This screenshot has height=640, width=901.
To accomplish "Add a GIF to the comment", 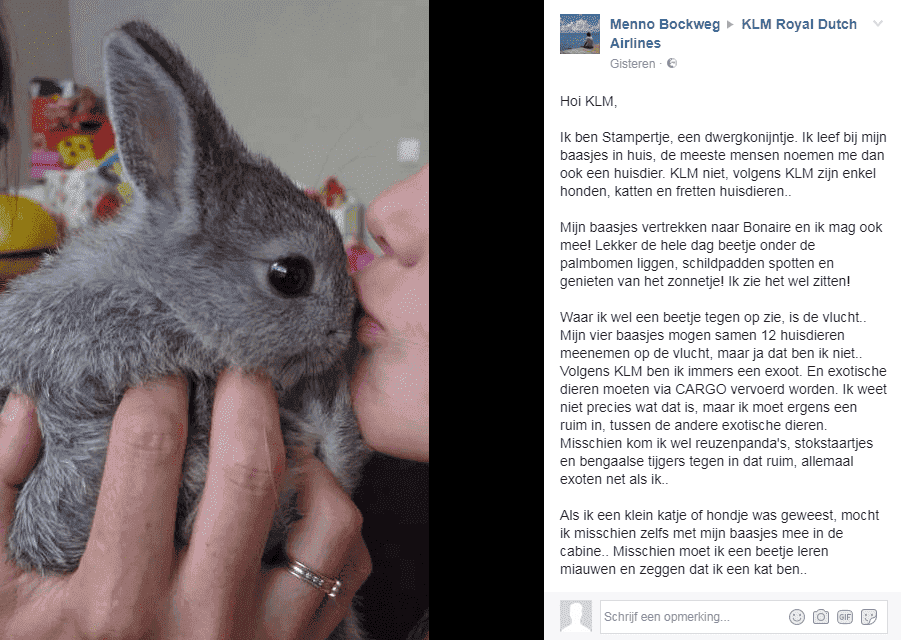I will (845, 617).
